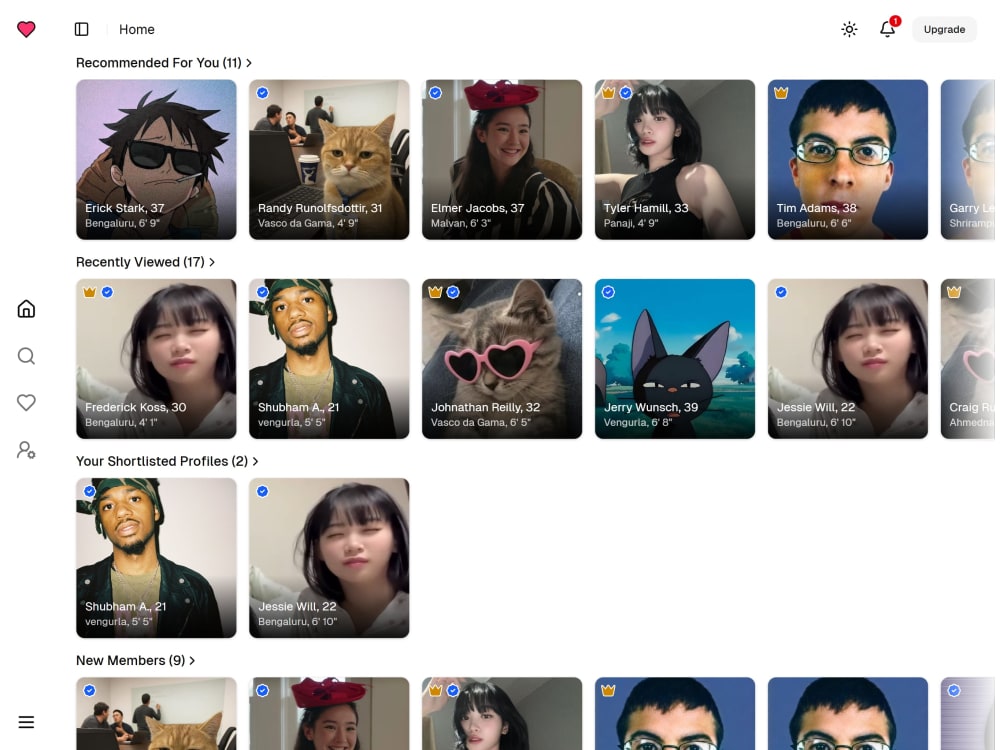Viewport: 1000px width, 750px height.
Task: Switch theme with the sun icon
Action: (x=849, y=29)
